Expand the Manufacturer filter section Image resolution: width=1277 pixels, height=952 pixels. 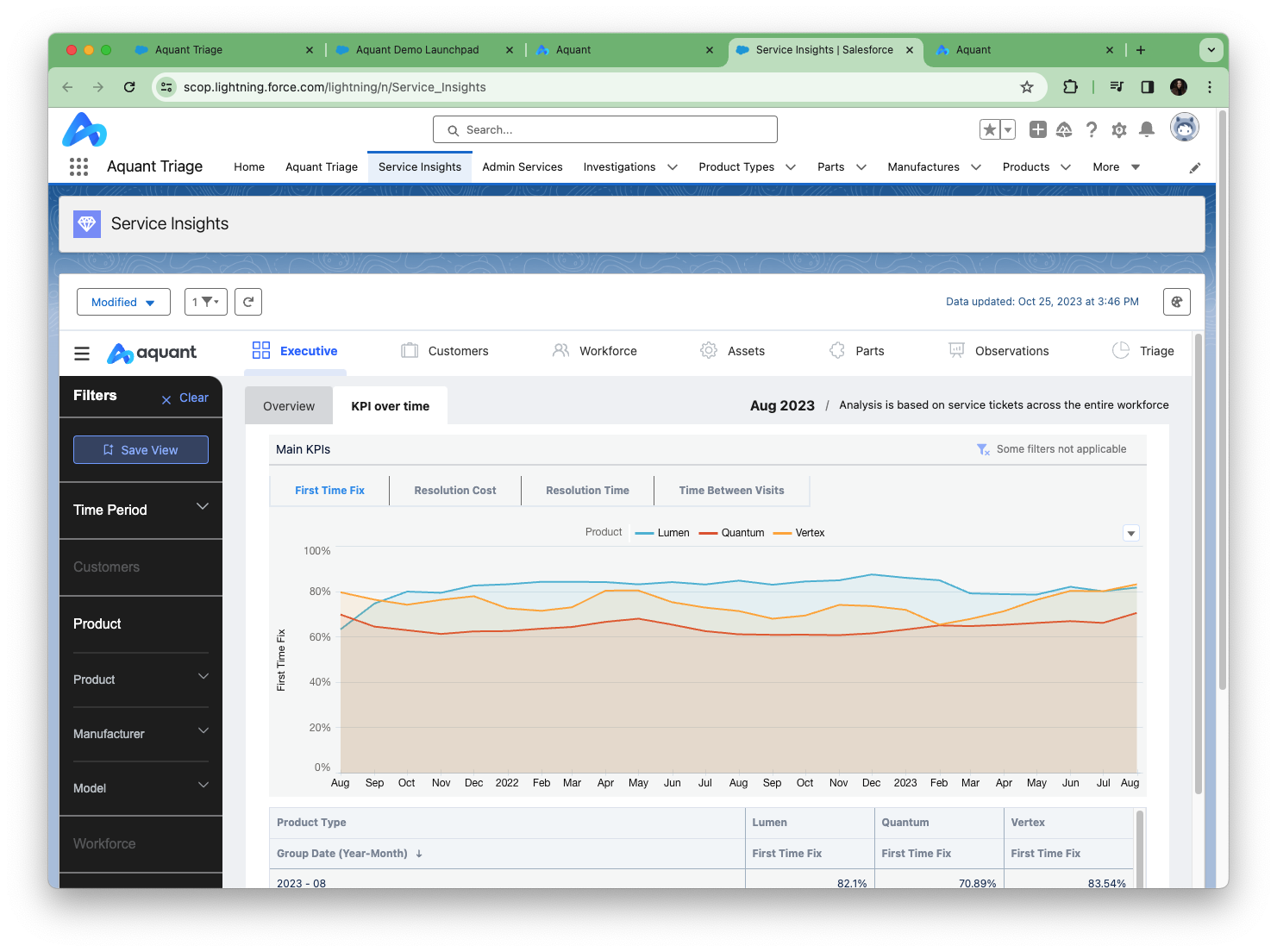tap(141, 734)
